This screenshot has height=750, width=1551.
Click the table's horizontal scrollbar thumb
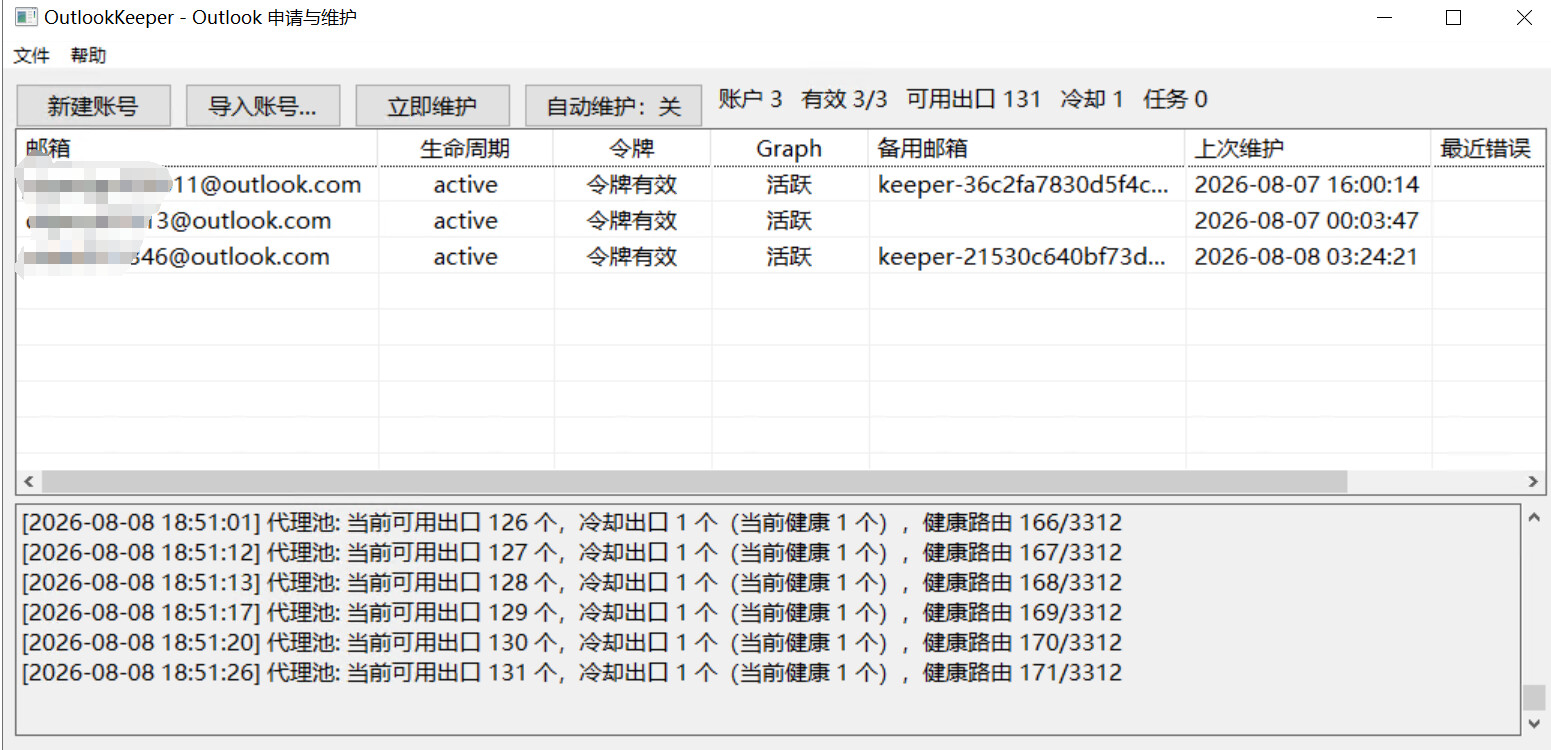tap(694, 481)
